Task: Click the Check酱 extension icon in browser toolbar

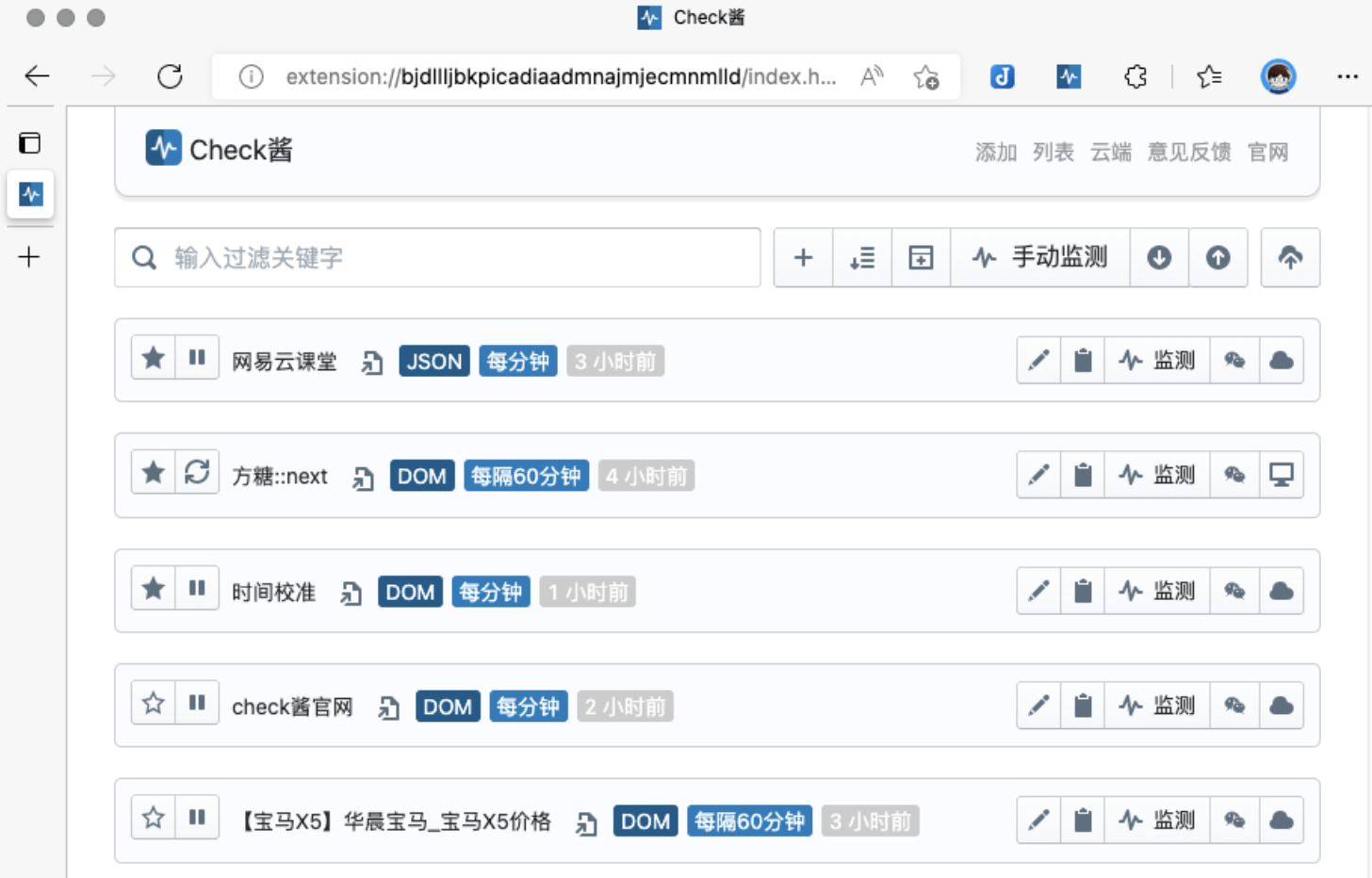Action: (1069, 76)
